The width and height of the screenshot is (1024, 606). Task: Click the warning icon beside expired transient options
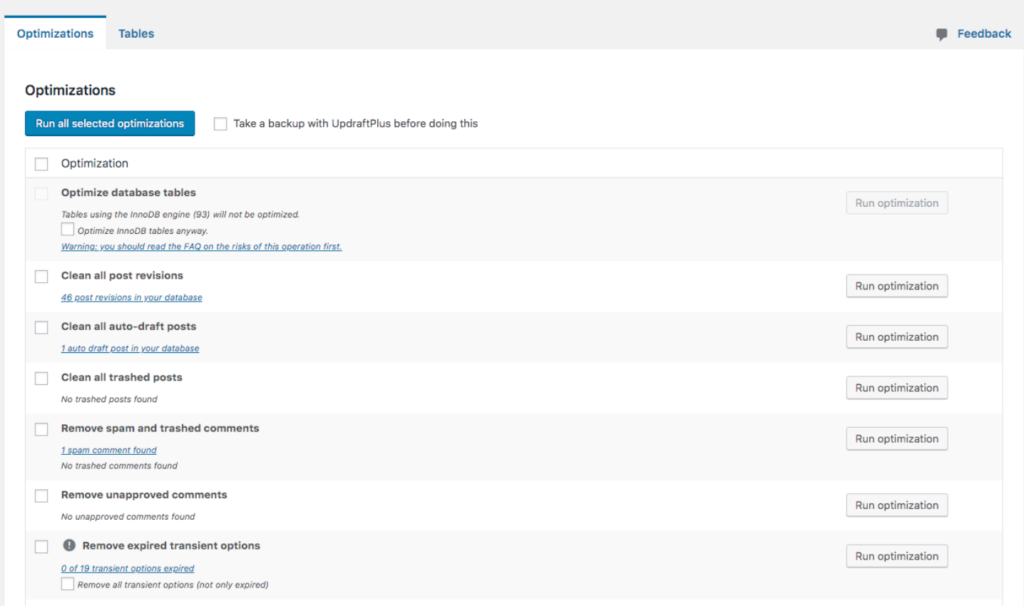click(69, 546)
